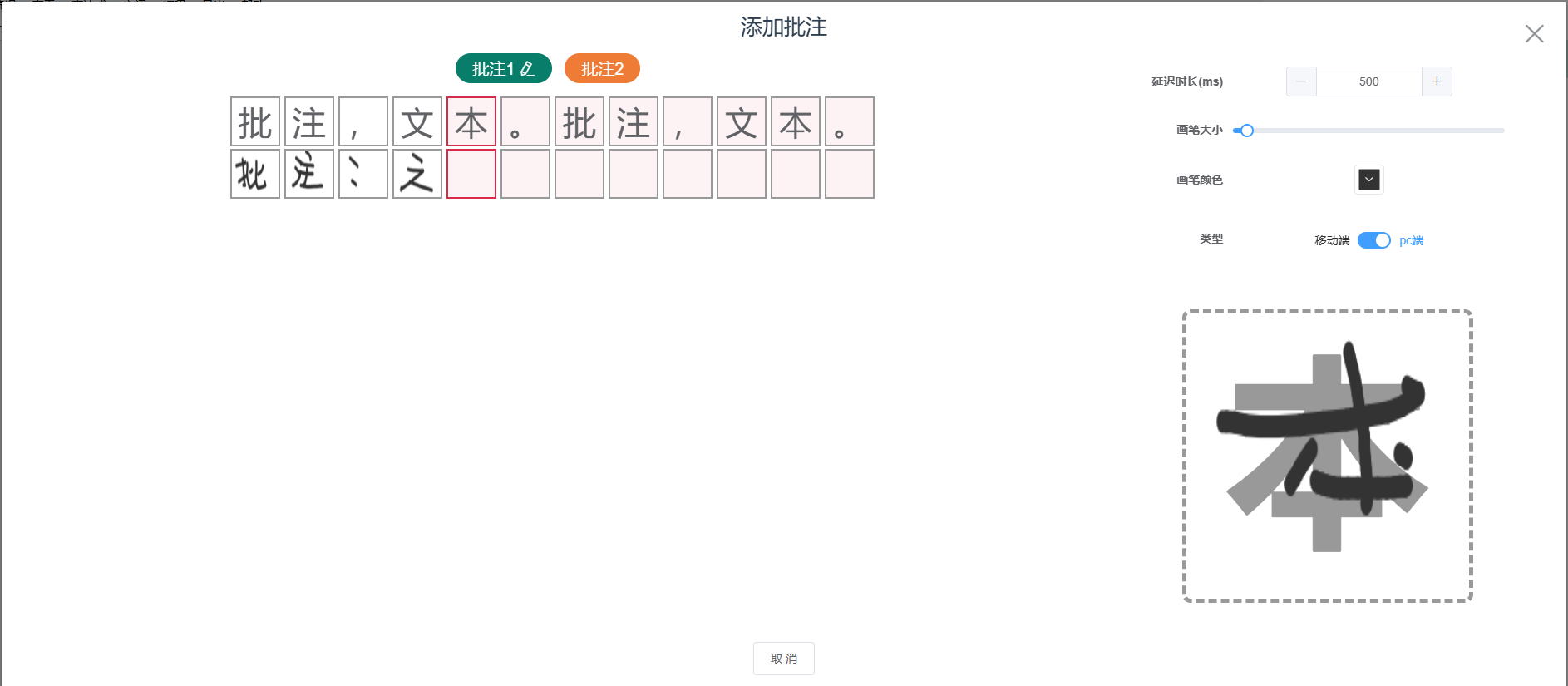Switch to the 批注2 annotation tab

coord(602,68)
